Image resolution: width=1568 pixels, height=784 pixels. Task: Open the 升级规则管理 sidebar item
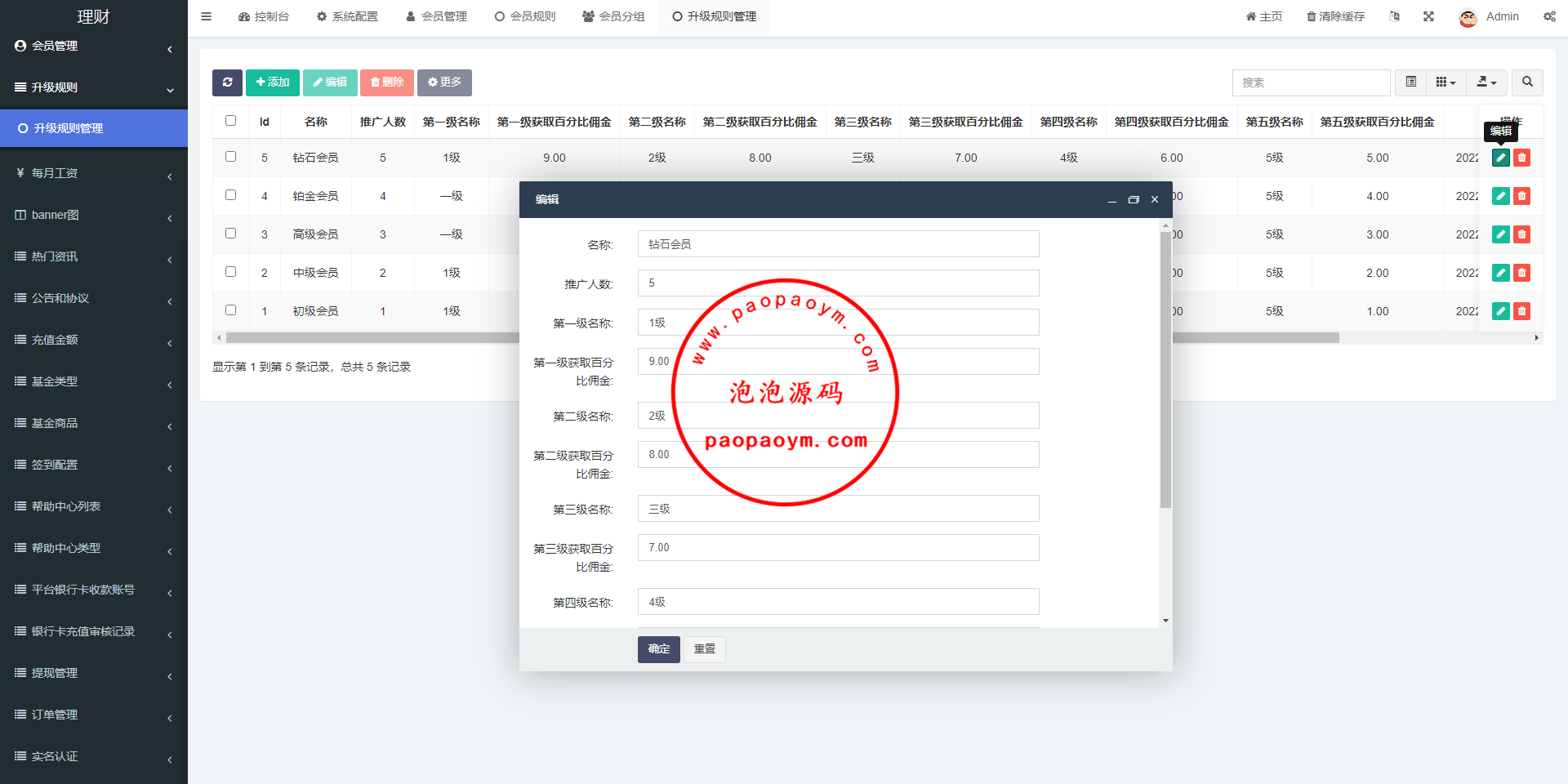click(93, 128)
